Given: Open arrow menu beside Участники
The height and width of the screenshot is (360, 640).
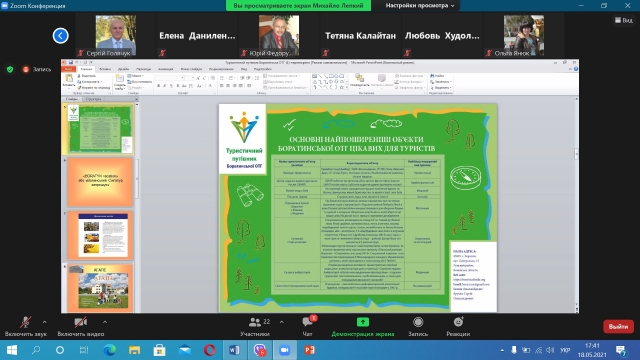Looking at the screenshot, I should click(x=282, y=322).
